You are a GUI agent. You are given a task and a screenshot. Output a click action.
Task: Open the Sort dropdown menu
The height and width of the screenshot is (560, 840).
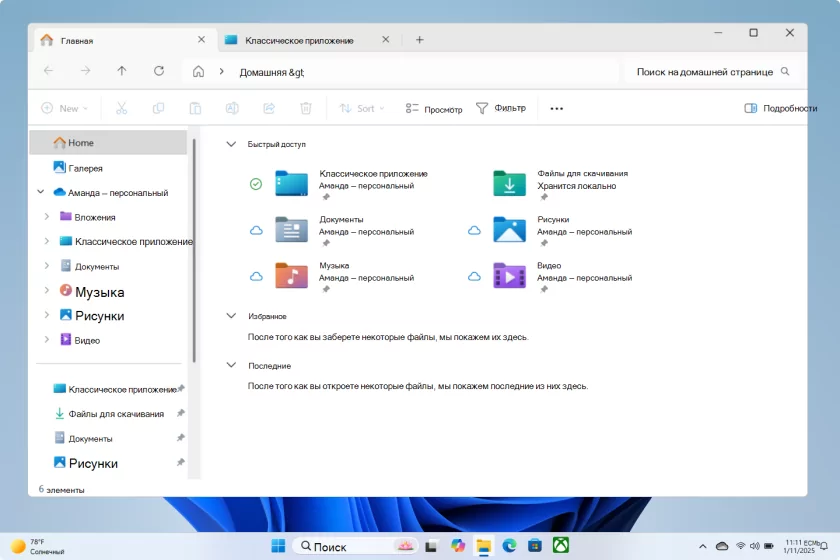(361, 108)
